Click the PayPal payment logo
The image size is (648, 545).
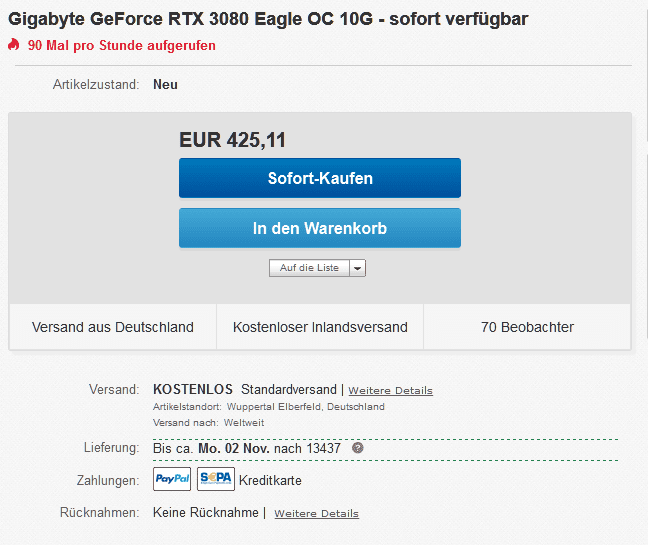(x=172, y=480)
